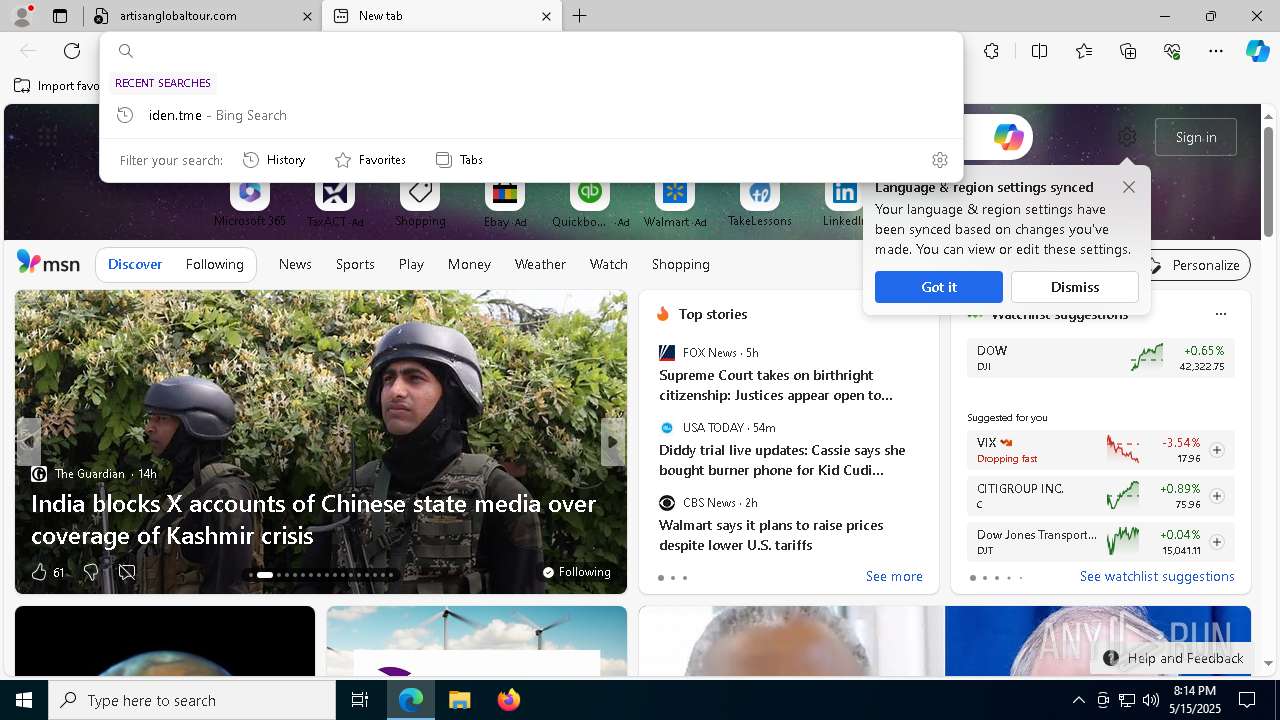
Task: Open the Ebay Ad shortcut tile
Action: coord(505,203)
